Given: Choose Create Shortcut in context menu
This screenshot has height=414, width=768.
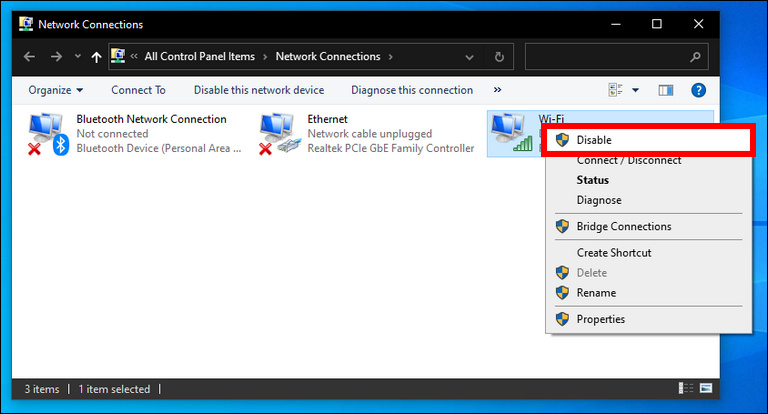Looking at the screenshot, I should pos(648,253).
